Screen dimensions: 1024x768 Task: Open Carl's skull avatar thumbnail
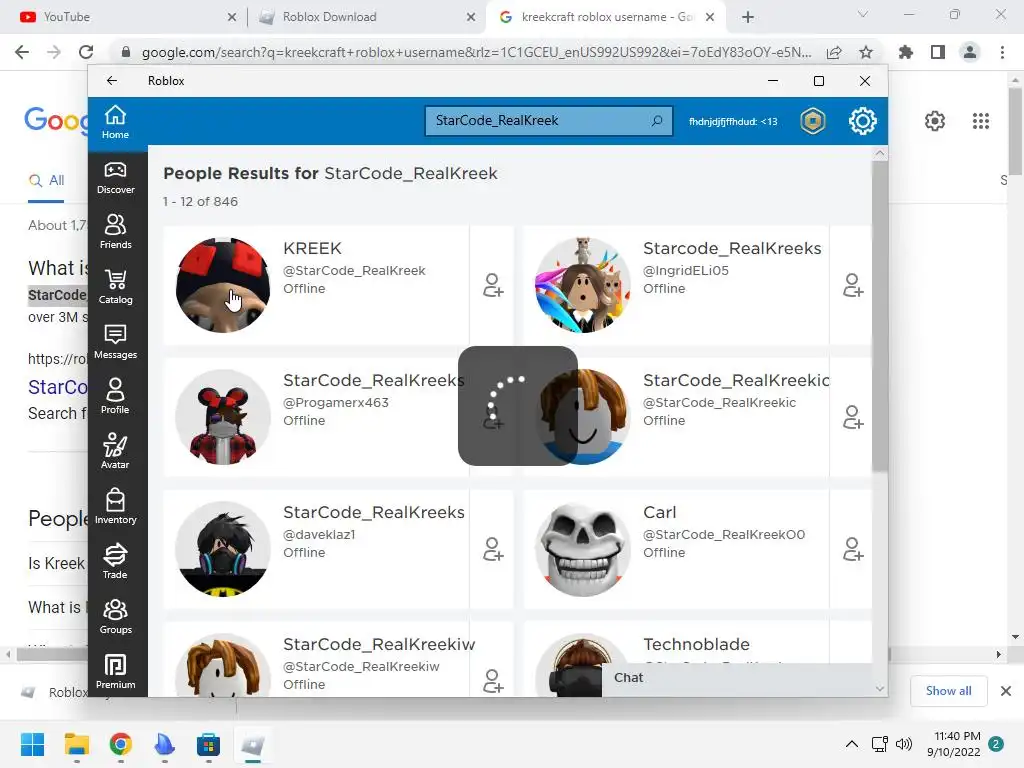pyautogui.click(x=583, y=549)
